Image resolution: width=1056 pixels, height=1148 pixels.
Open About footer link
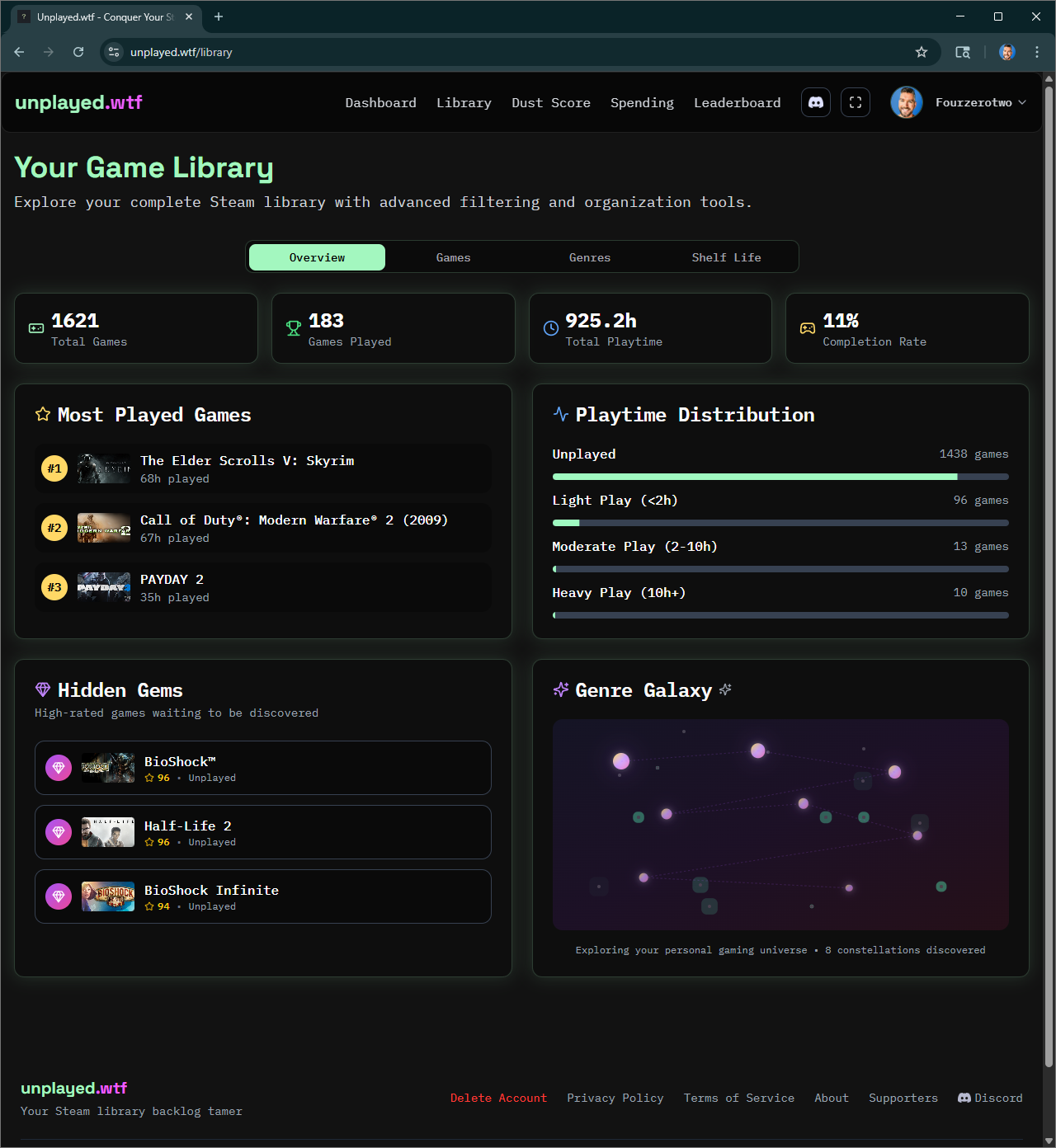(831, 1098)
